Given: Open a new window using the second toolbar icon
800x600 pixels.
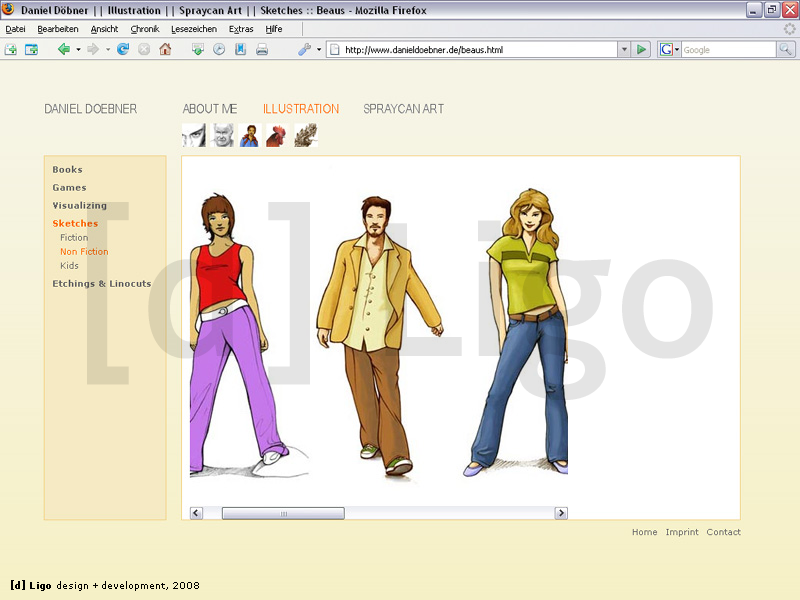Looking at the screenshot, I should pyautogui.click(x=31, y=49).
